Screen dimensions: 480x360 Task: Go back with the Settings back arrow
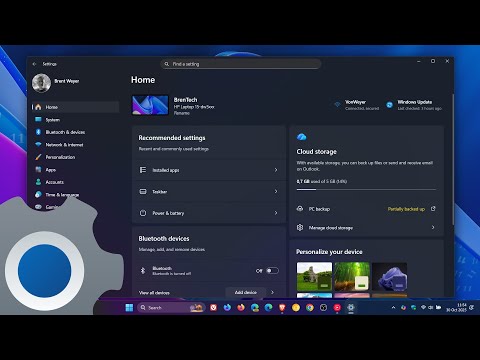[34, 64]
